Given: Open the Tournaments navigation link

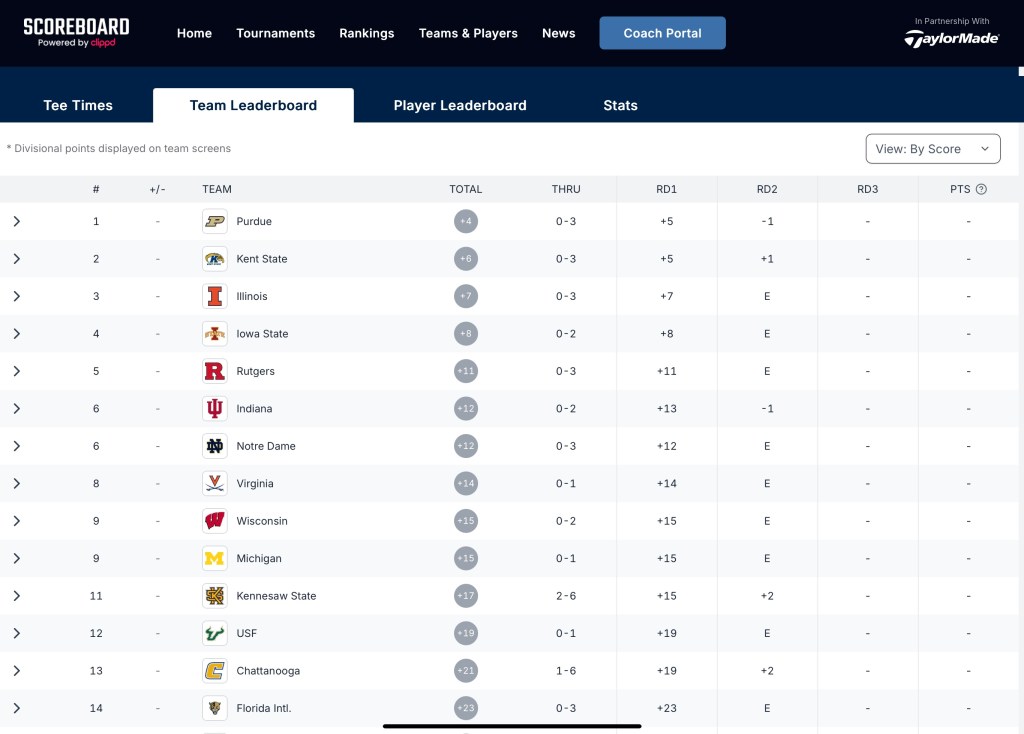Looking at the screenshot, I should pos(275,33).
